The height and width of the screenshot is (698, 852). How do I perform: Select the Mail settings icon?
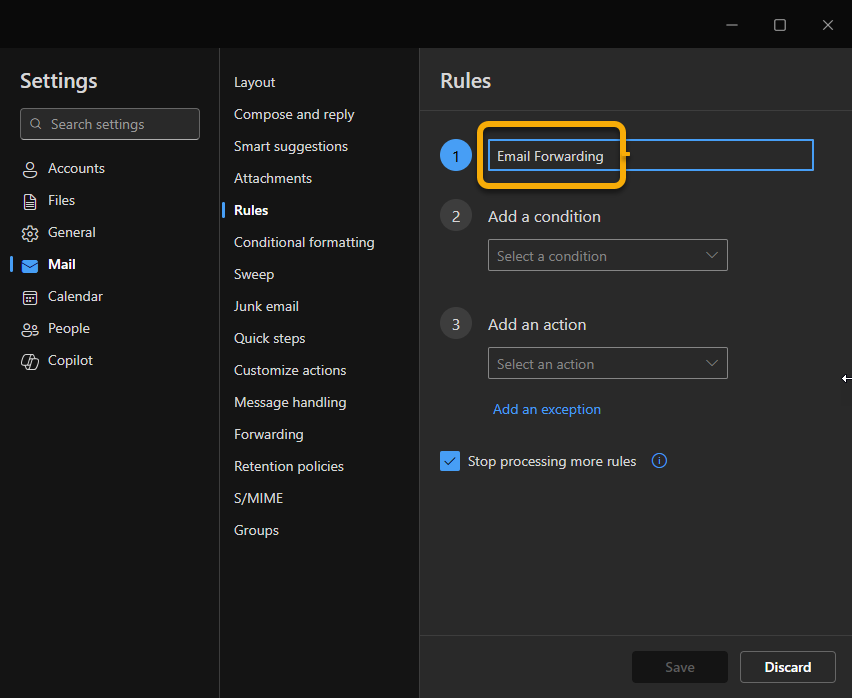[30, 264]
